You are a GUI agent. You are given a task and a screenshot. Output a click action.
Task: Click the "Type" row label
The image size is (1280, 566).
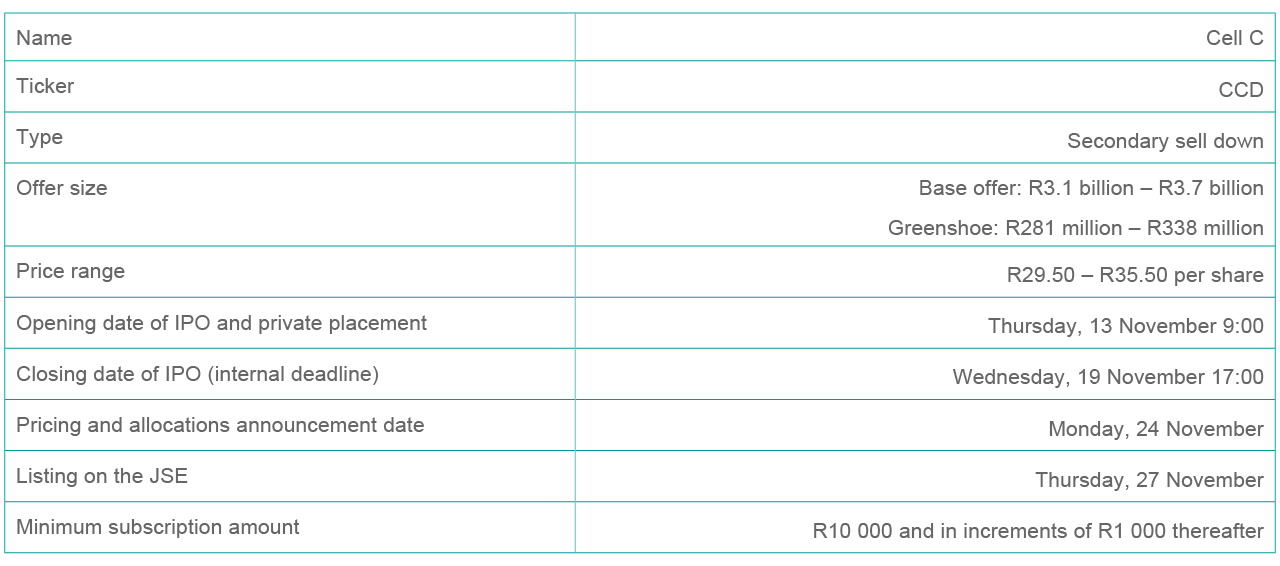[x=39, y=137]
